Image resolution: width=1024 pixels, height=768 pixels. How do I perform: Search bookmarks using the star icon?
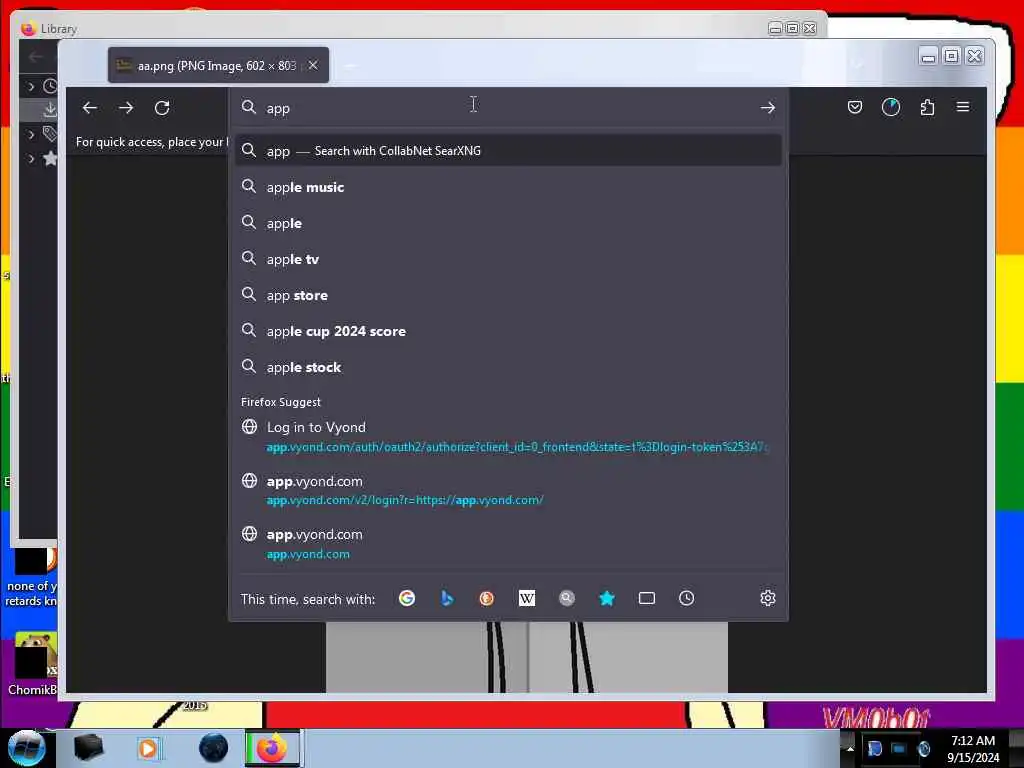pos(607,598)
